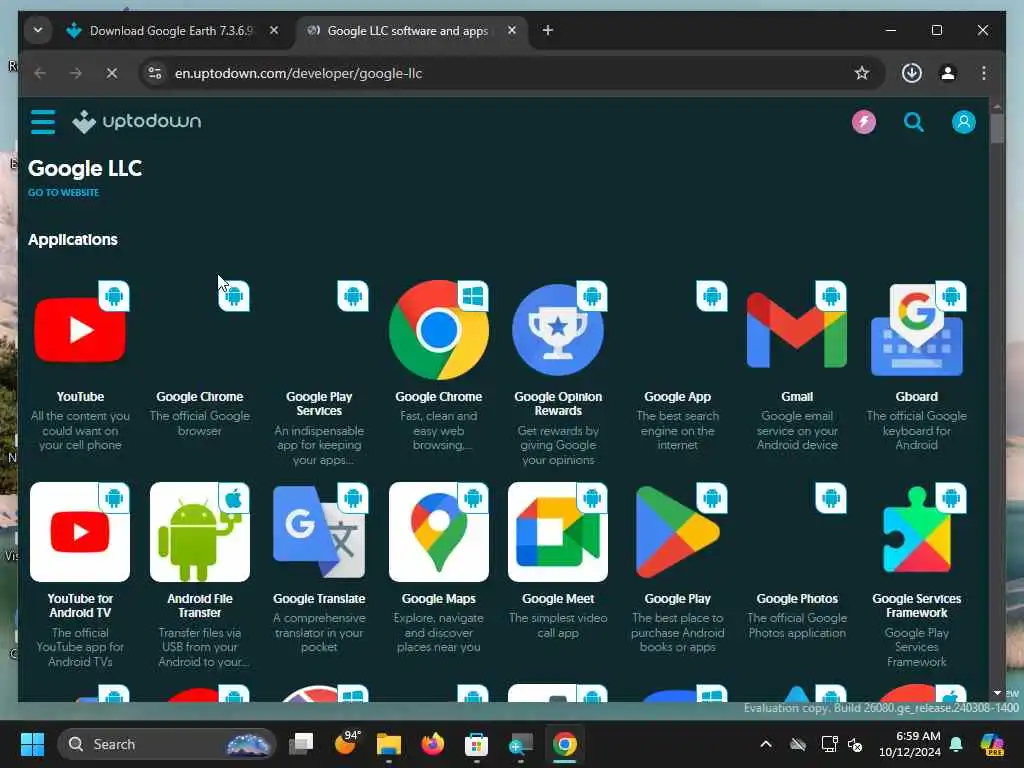1024x768 pixels.
Task: Open the Gmail app icon
Action: tap(797, 330)
